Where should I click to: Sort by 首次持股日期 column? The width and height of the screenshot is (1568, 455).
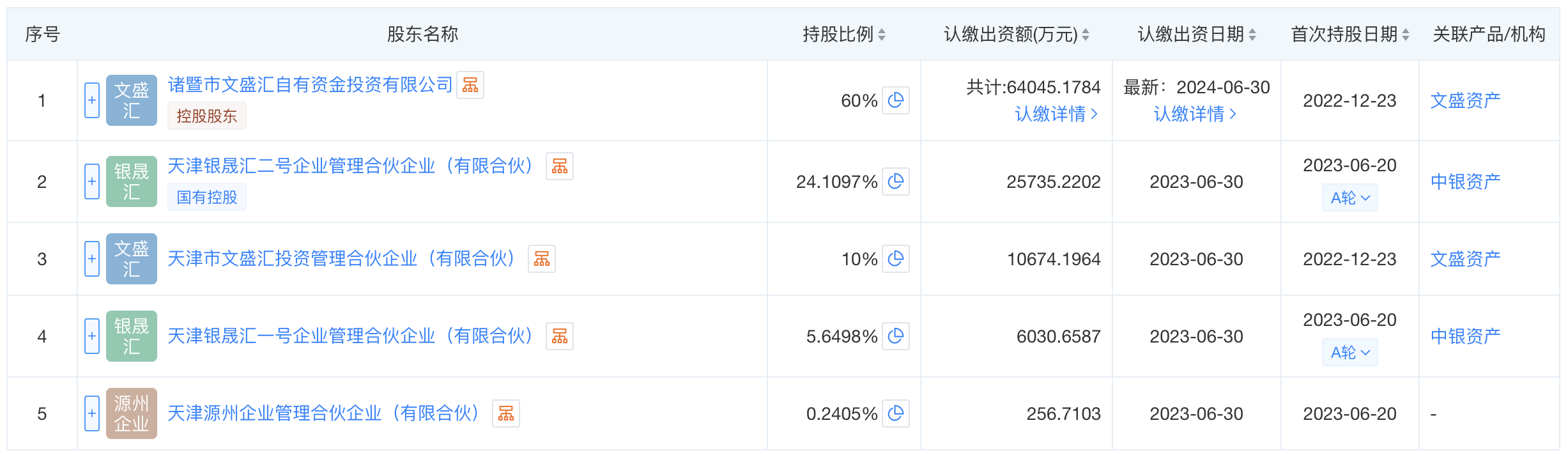[1406, 35]
